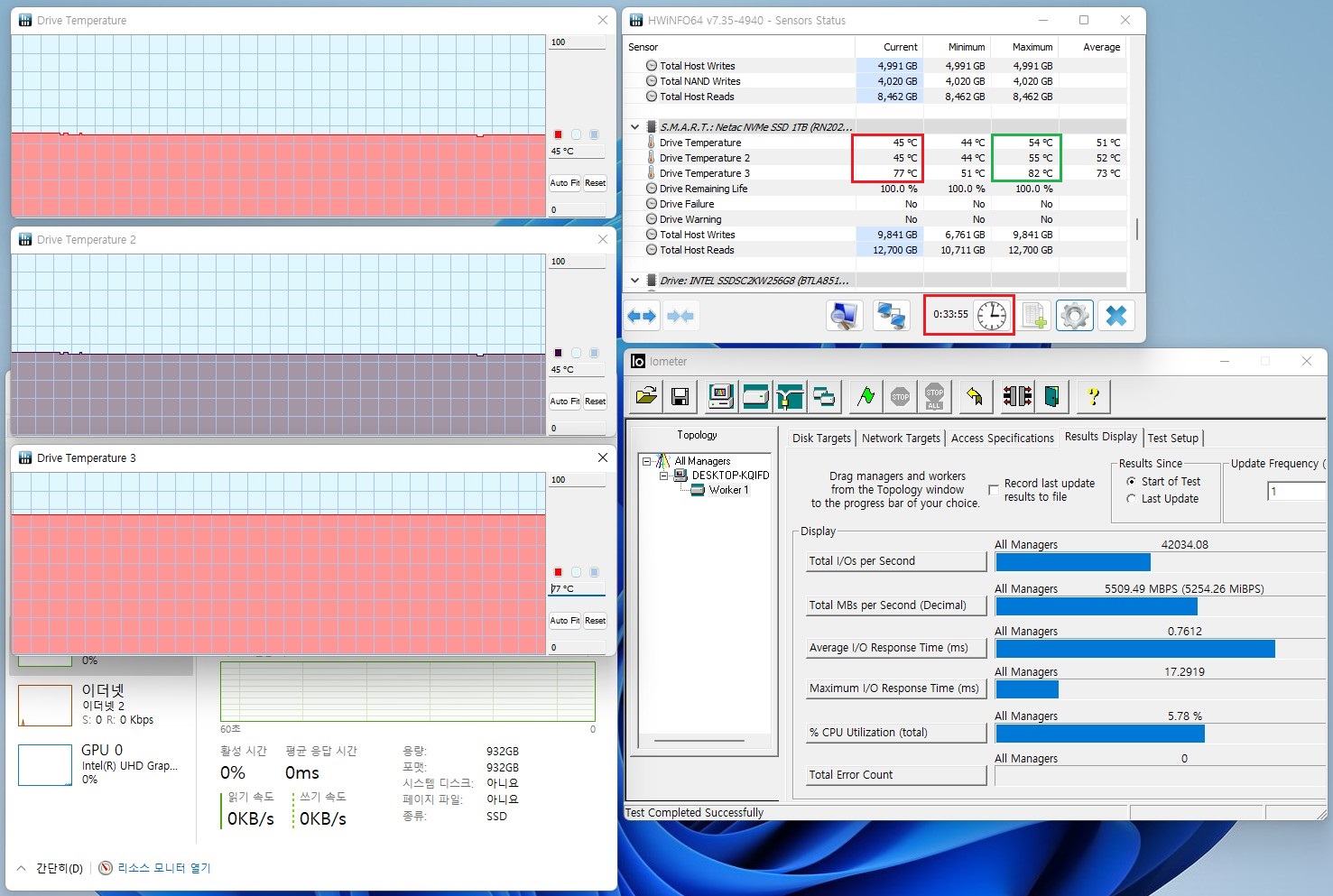Image resolution: width=1333 pixels, height=896 pixels.
Task: Close sensors with the blue X icon
Action: pos(1116,316)
